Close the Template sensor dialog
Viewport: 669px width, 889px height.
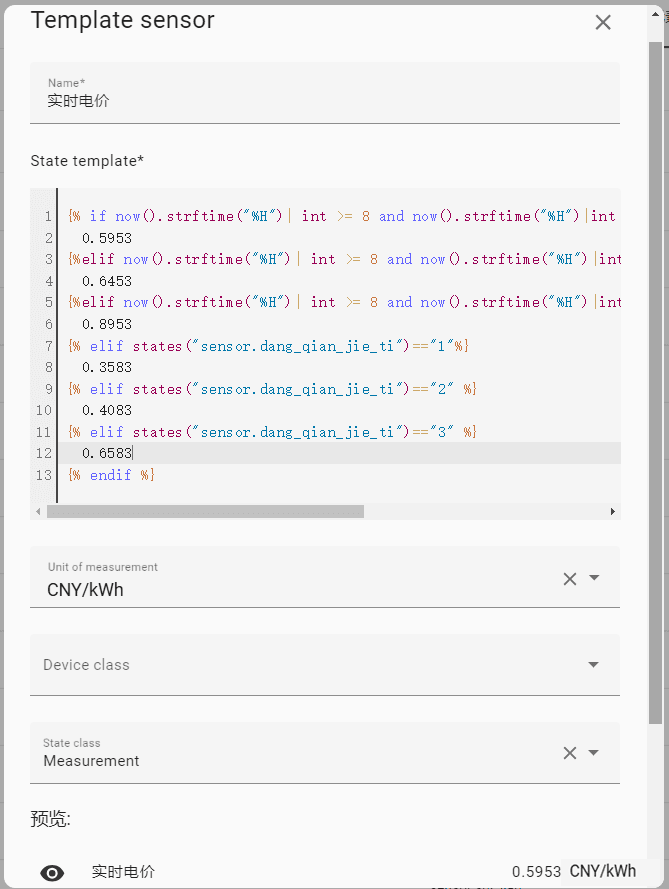[x=603, y=22]
